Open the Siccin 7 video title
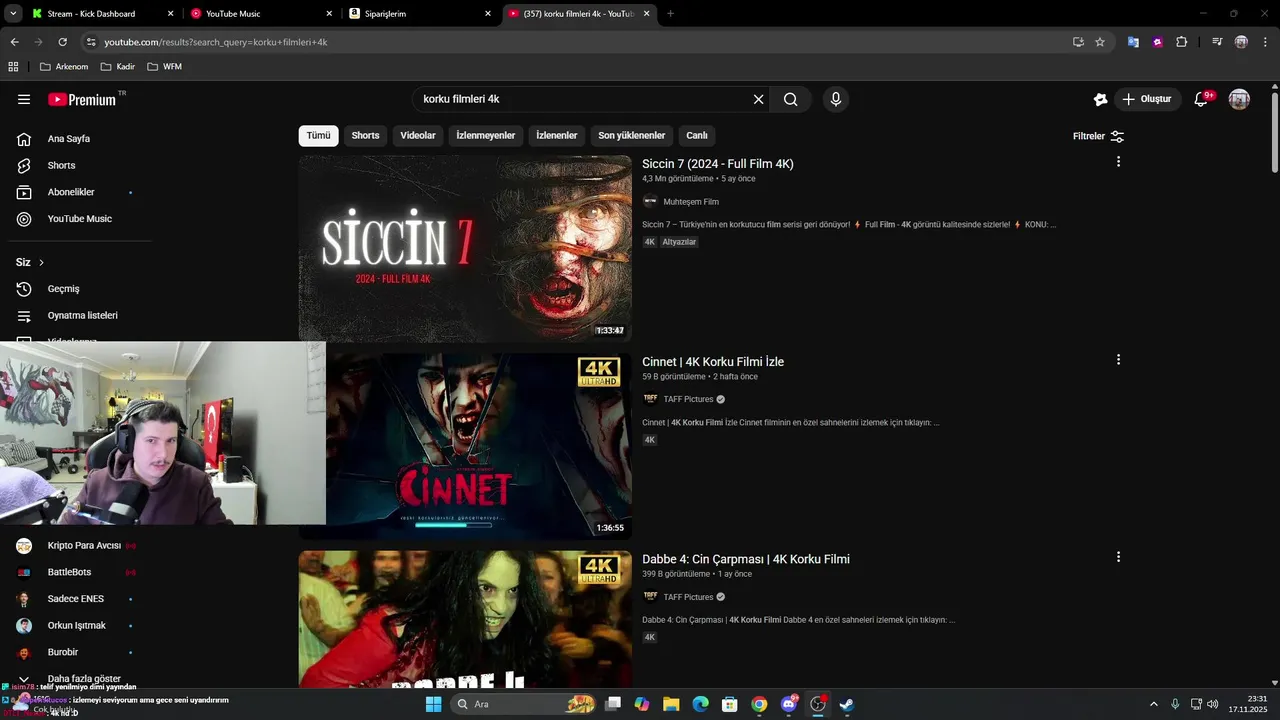 [717, 163]
